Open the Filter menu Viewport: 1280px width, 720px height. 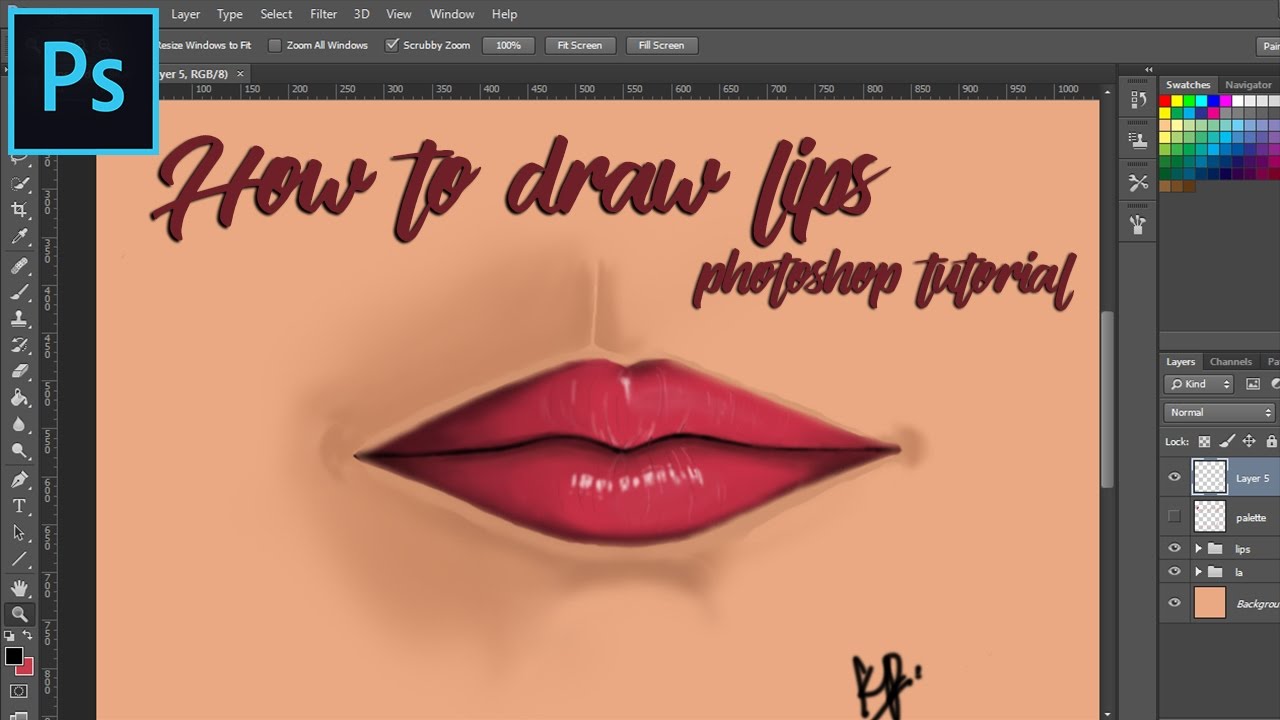(x=323, y=14)
